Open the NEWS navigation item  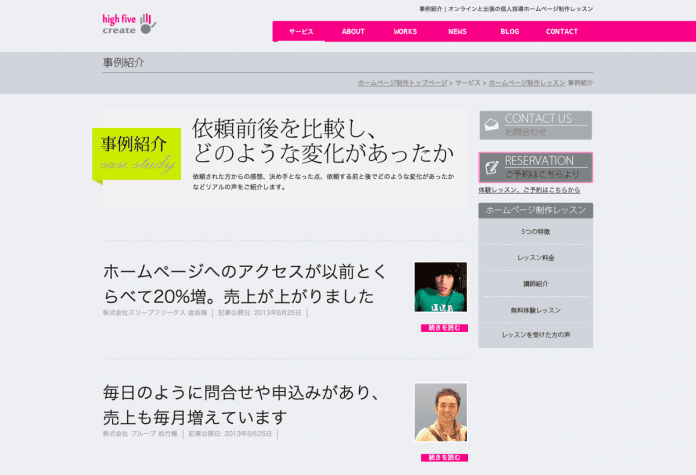457,32
